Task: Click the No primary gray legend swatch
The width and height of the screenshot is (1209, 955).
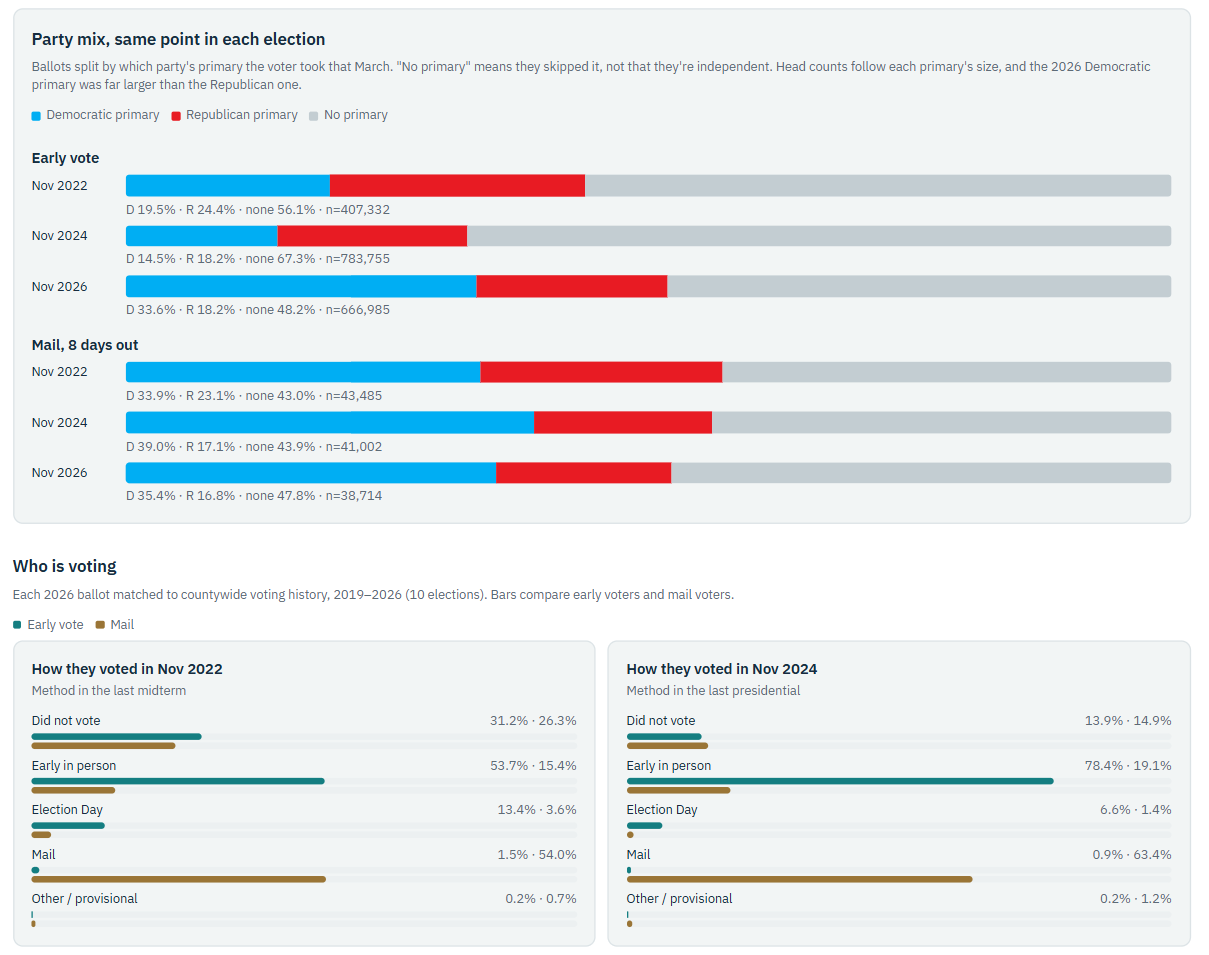Action: (x=314, y=116)
